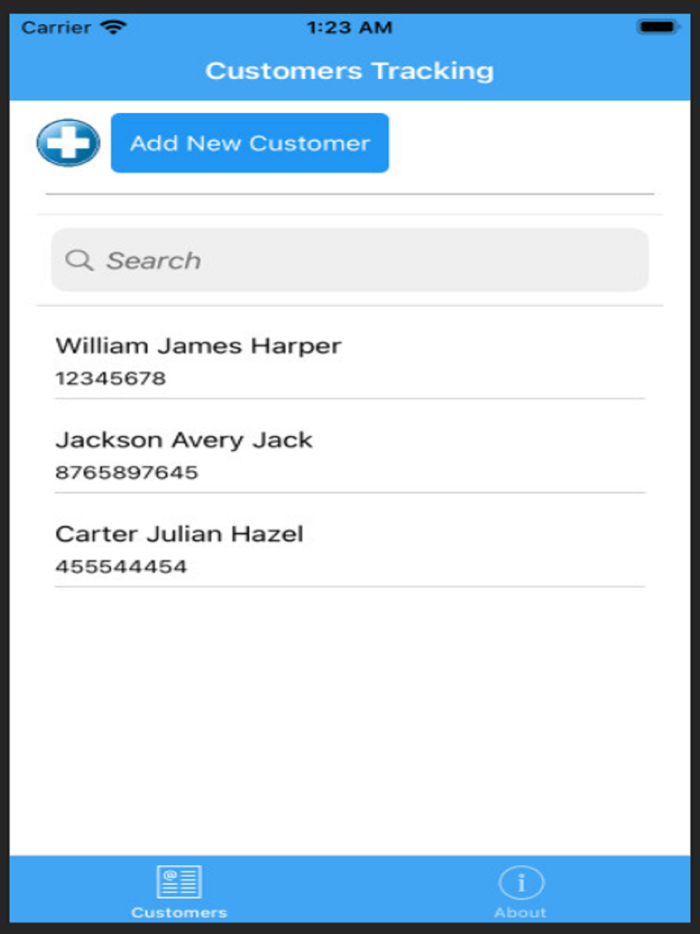Image resolution: width=700 pixels, height=934 pixels.
Task: Open the About info icon
Action: tap(520, 882)
